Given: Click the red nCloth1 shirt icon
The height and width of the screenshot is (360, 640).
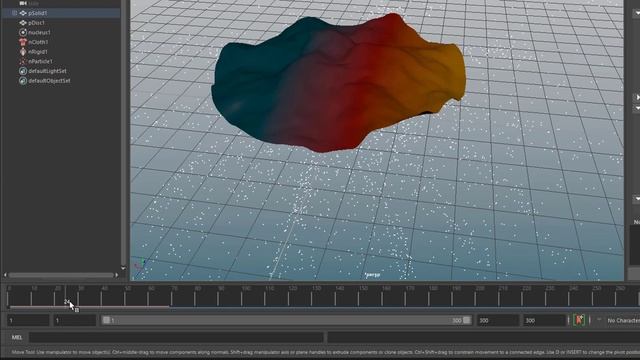Looking at the screenshot, I should 23,42.
